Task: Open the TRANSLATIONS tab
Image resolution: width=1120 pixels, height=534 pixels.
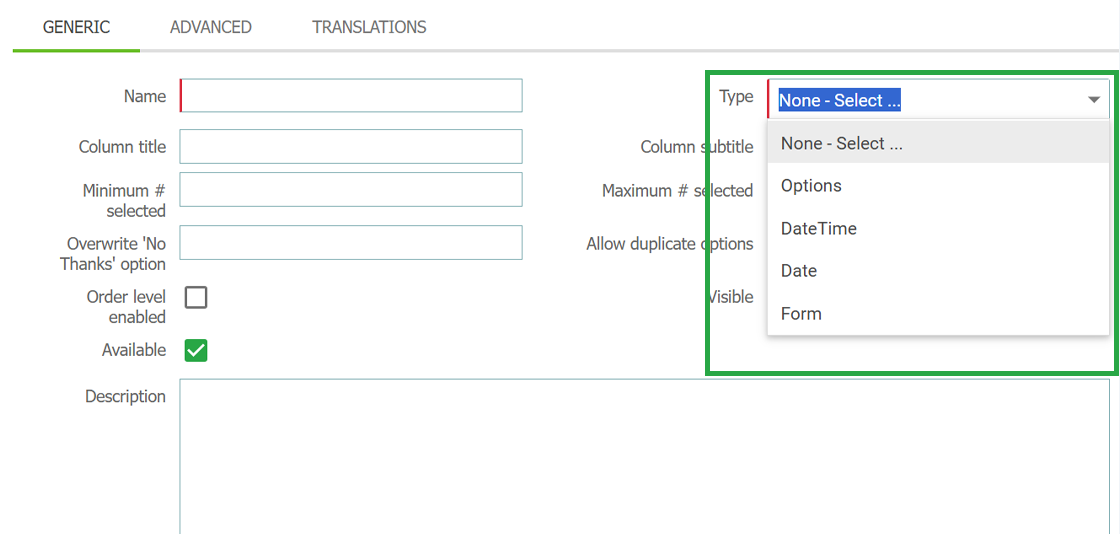Action: (x=369, y=27)
